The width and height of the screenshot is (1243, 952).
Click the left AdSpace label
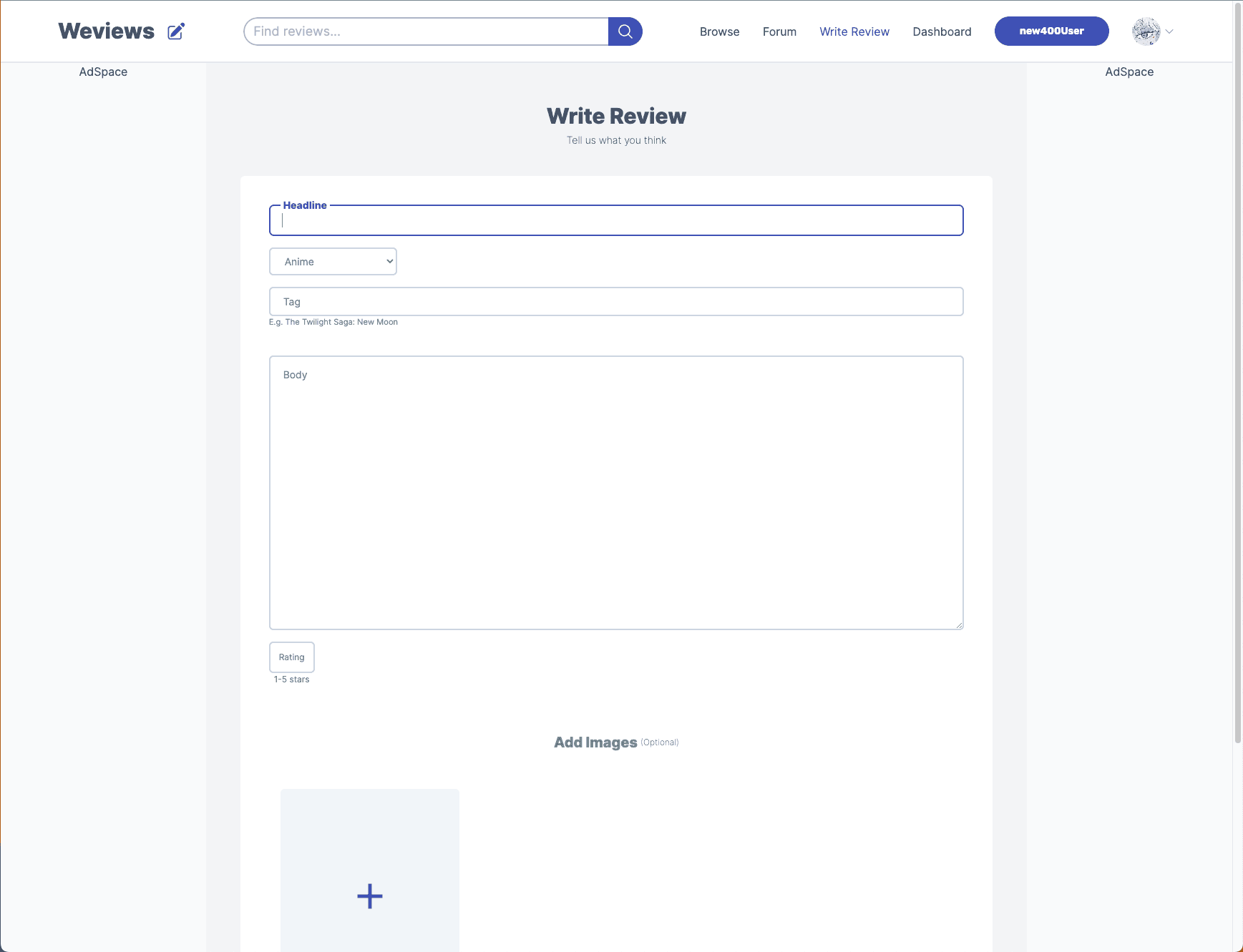pyautogui.click(x=103, y=72)
